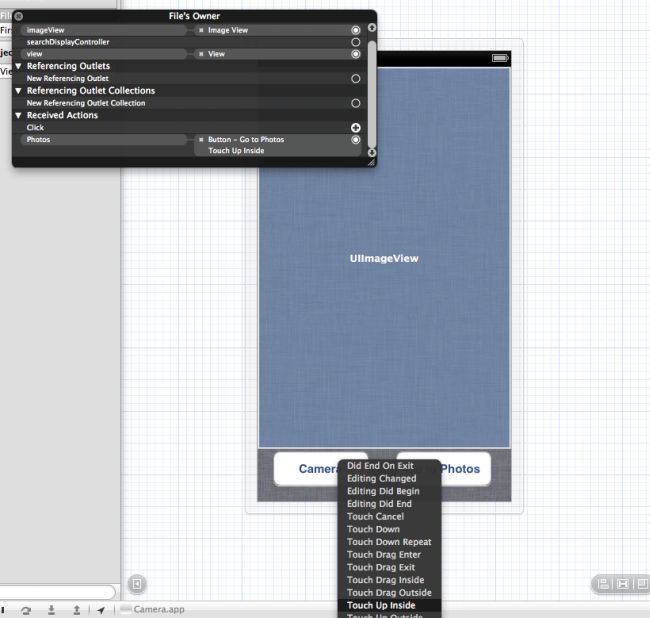Click the resize grip of File's Owner panel
650x618 pixels.
pos(371,162)
